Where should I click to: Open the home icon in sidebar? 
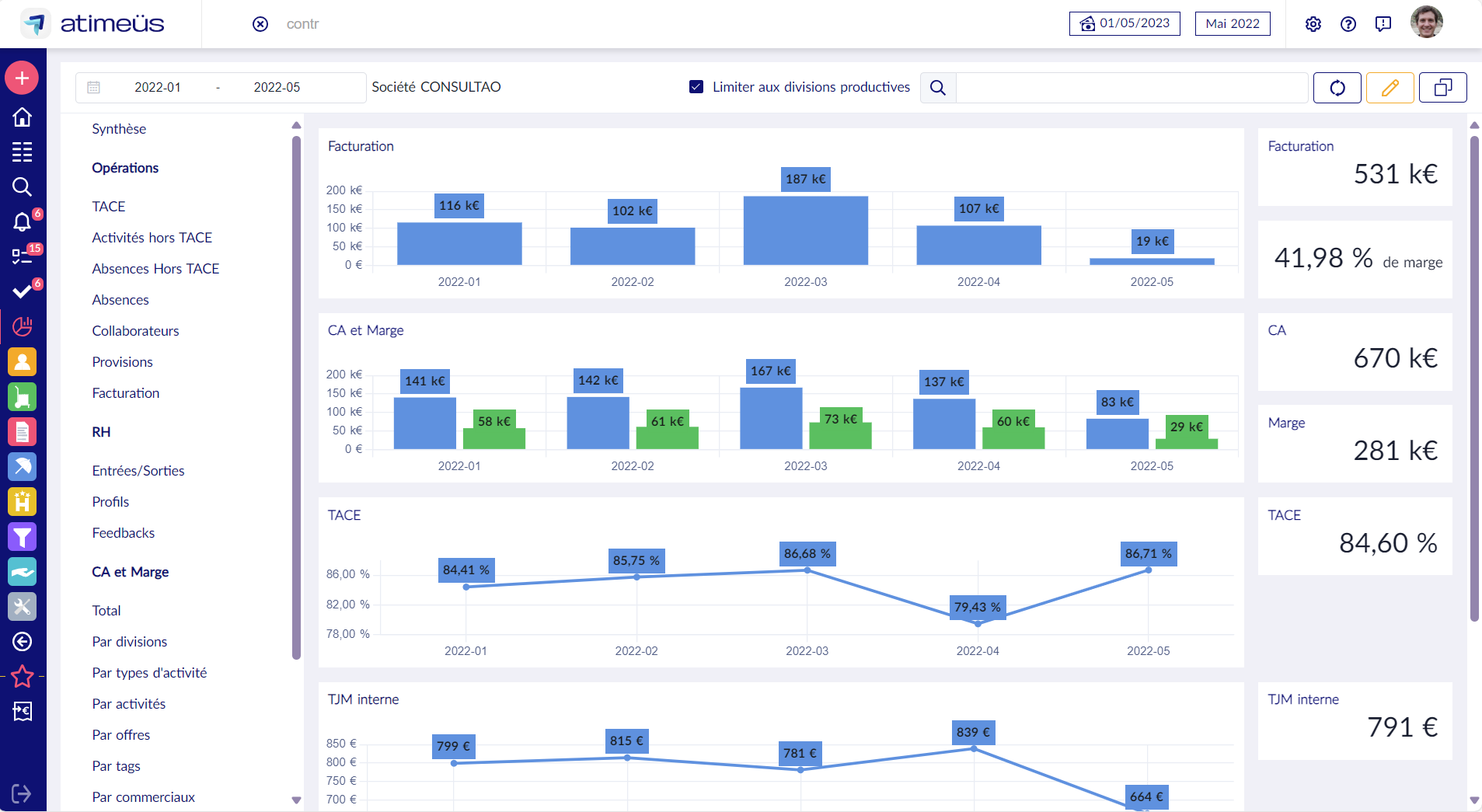[x=22, y=117]
